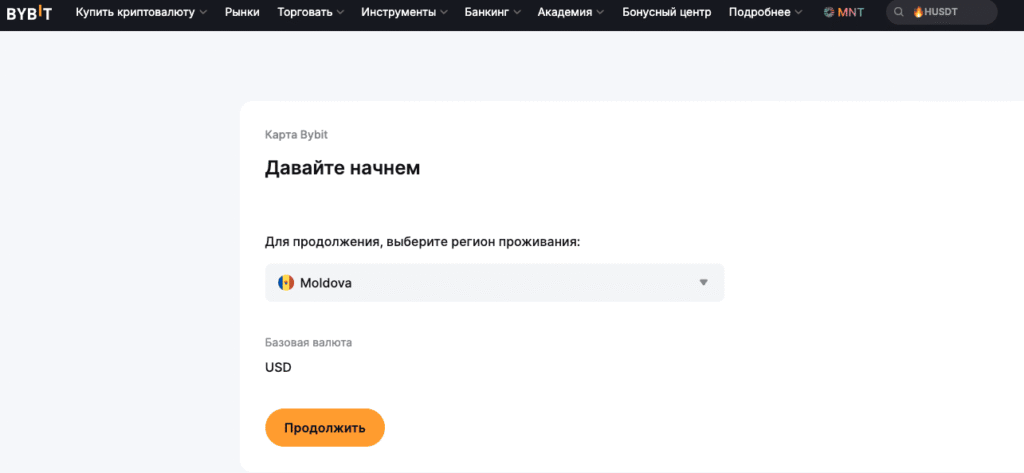The height and width of the screenshot is (473, 1024).
Task: Focus the HUSDT search field
Action: click(x=941, y=12)
